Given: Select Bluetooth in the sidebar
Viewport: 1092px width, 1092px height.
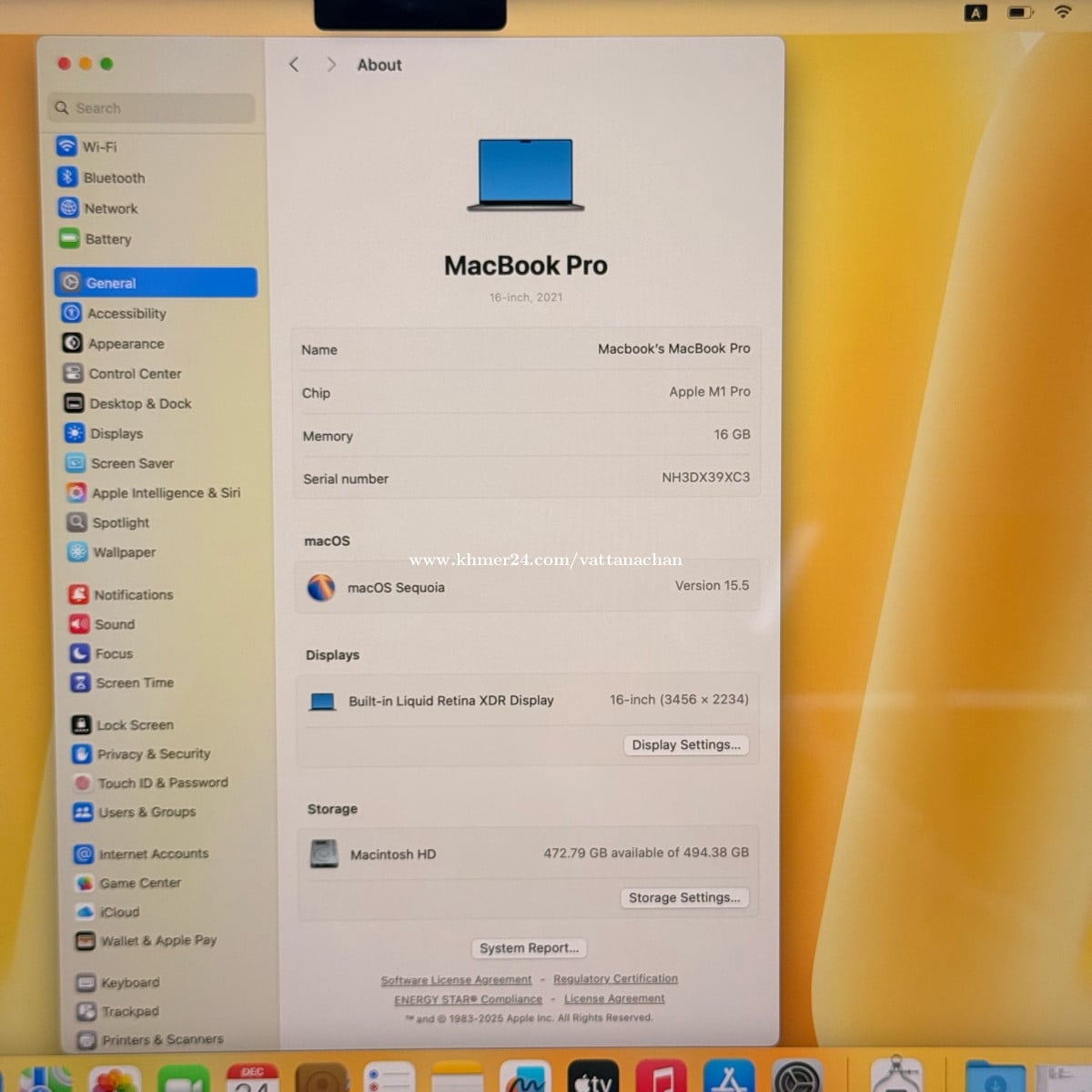Looking at the screenshot, I should tap(114, 178).
